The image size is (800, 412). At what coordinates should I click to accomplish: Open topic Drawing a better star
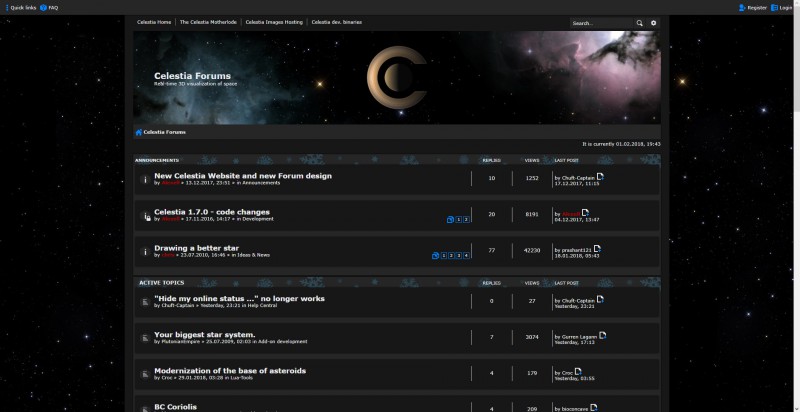(x=196, y=248)
